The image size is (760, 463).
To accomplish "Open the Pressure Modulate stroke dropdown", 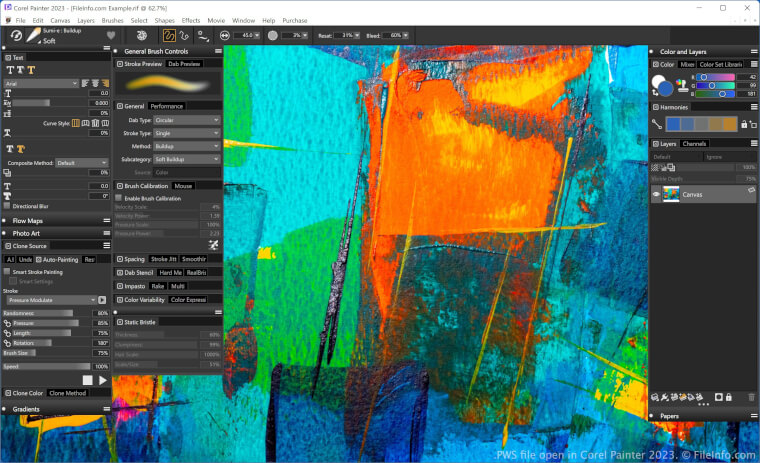I will tap(50, 299).
